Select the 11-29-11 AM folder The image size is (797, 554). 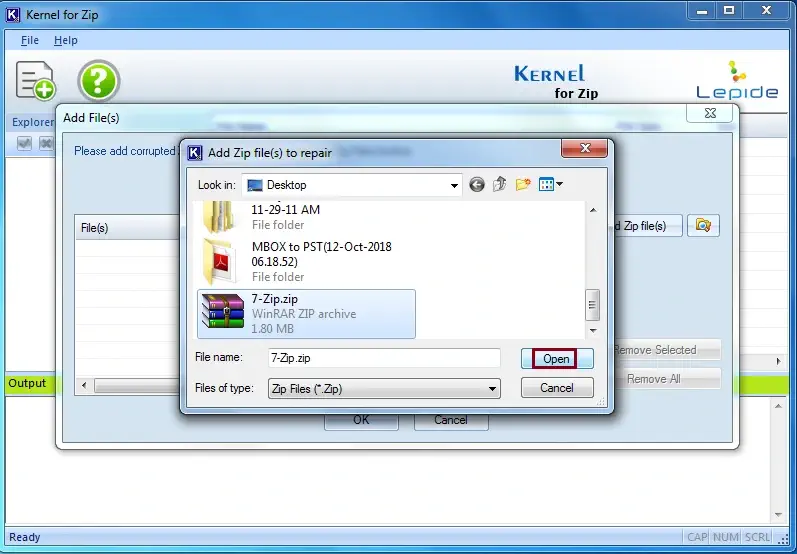pos(306,217)
